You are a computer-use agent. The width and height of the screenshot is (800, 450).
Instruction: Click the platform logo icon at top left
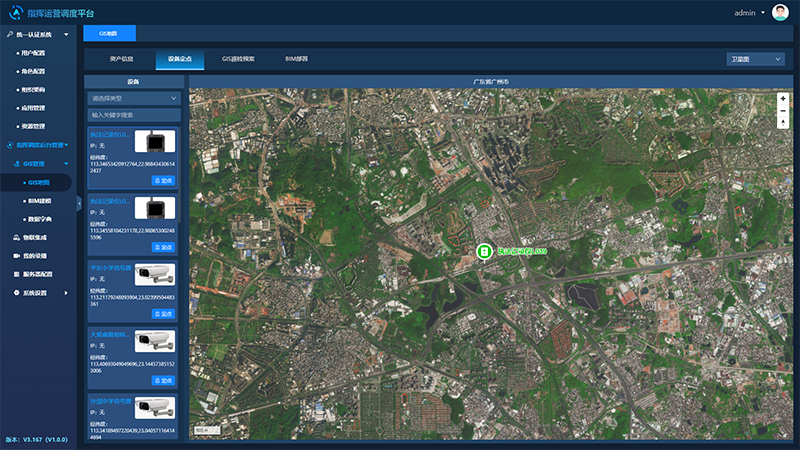click(x=15, y=13)
